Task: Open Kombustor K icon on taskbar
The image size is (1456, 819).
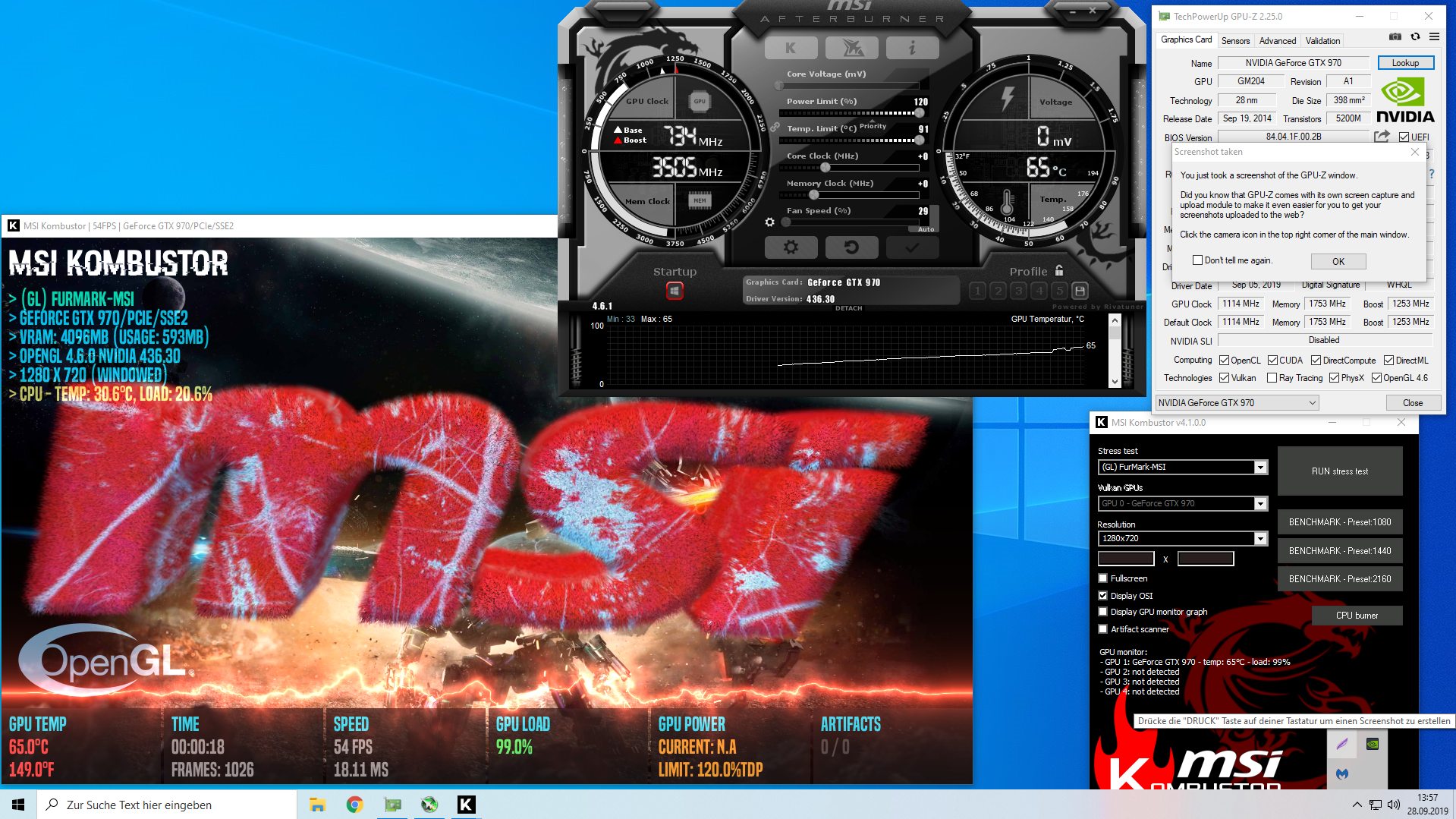Action: tap(466, 805)
